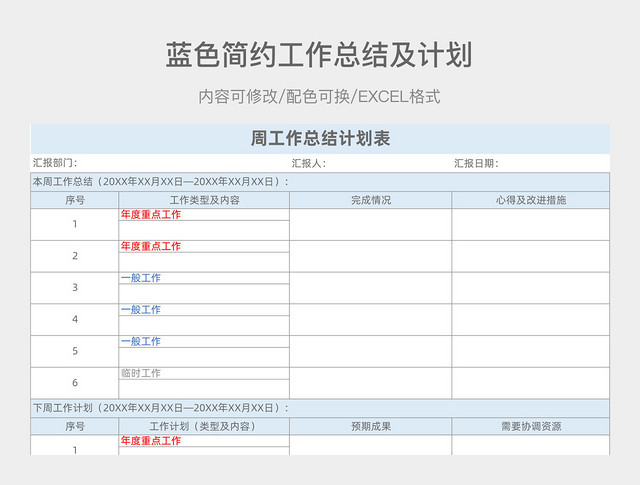Click serial number 2 cell

pyautogui.click(x=75, y=256)
